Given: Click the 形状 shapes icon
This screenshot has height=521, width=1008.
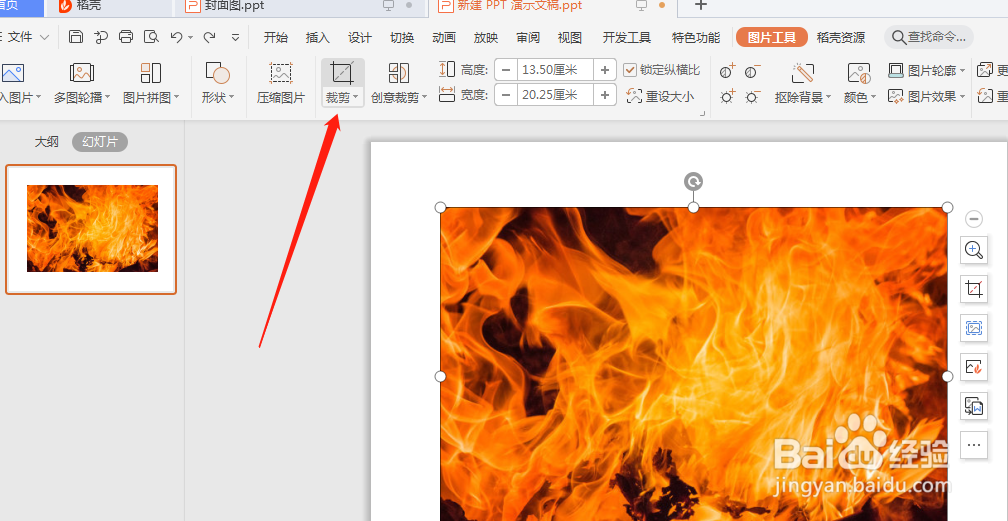Looking at the screenshot, I should (217, 73).
